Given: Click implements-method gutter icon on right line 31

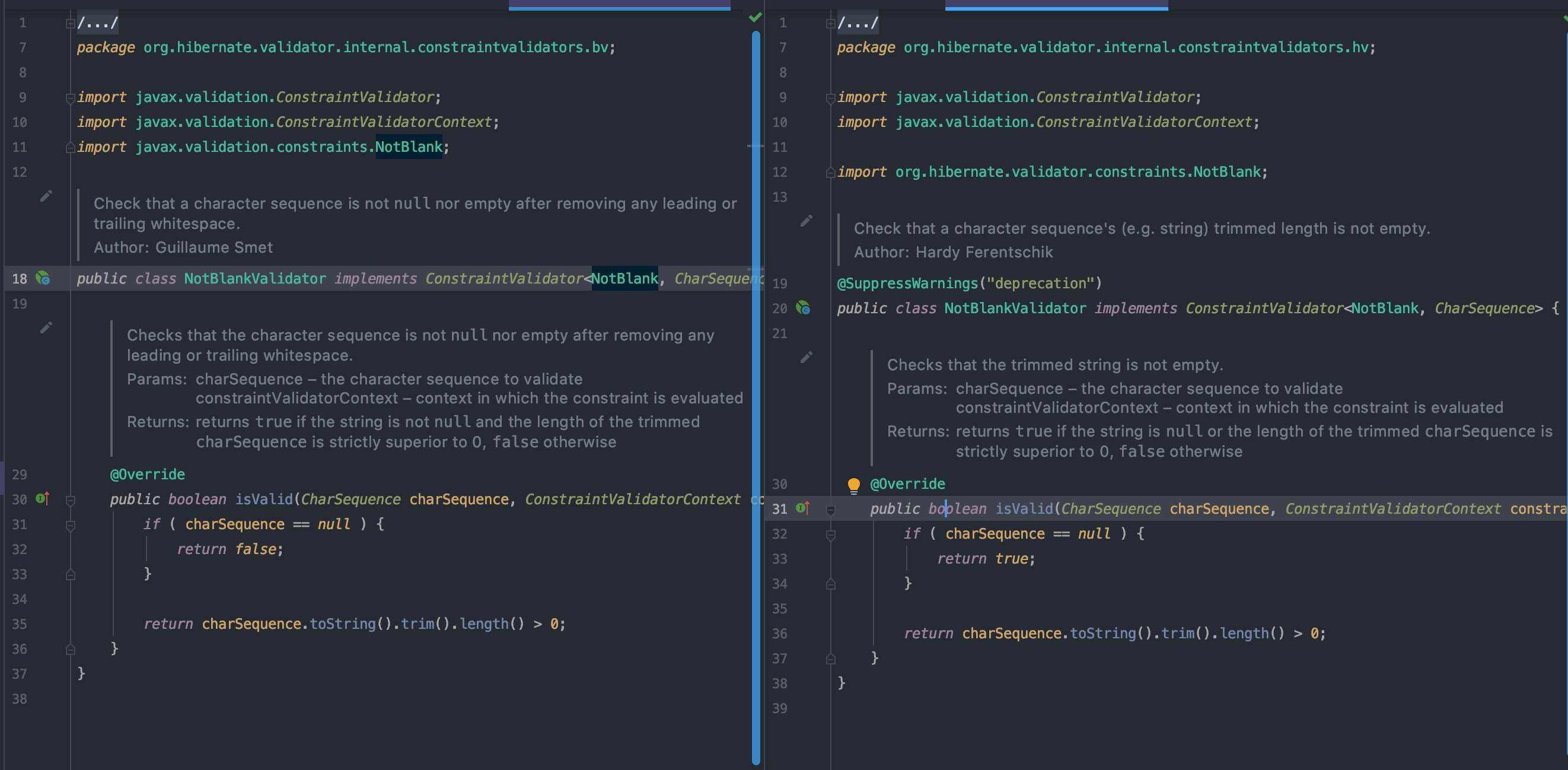Looking at the screenshot, I should point(803,508).
